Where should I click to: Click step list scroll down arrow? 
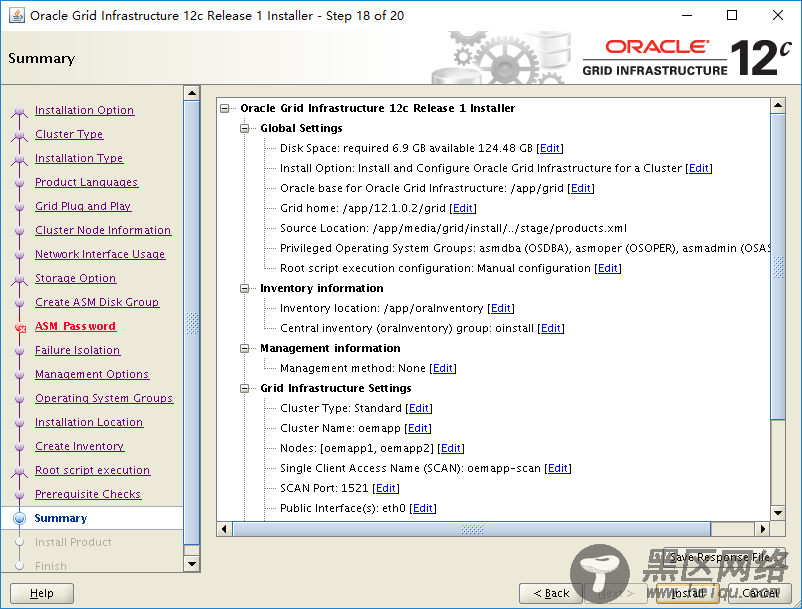coord(192,564)
